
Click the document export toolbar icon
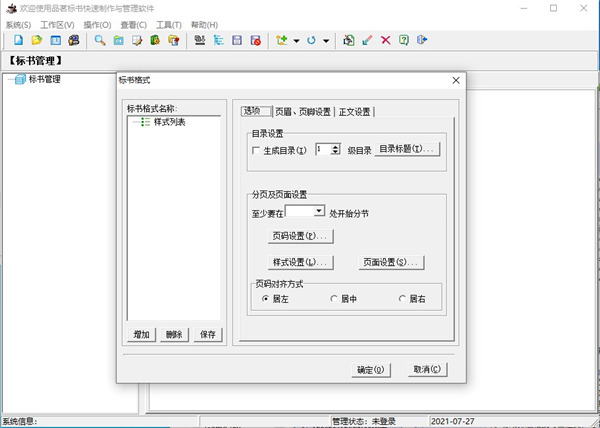coord(349,40)
